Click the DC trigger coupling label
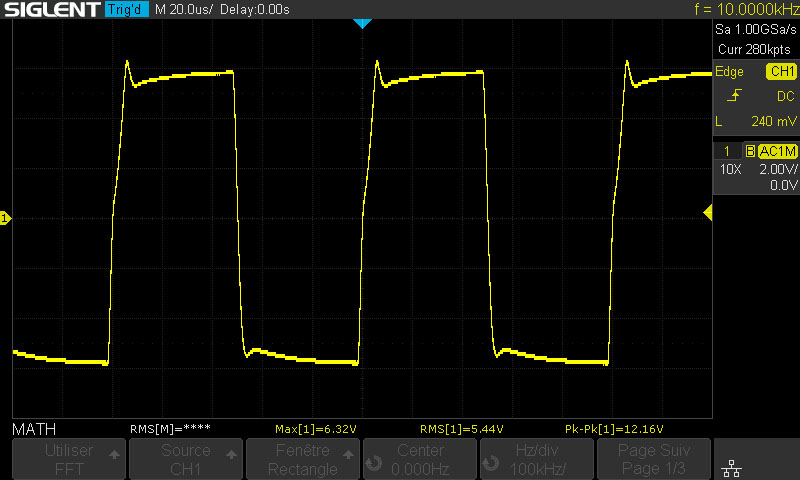 click(786, 96)
